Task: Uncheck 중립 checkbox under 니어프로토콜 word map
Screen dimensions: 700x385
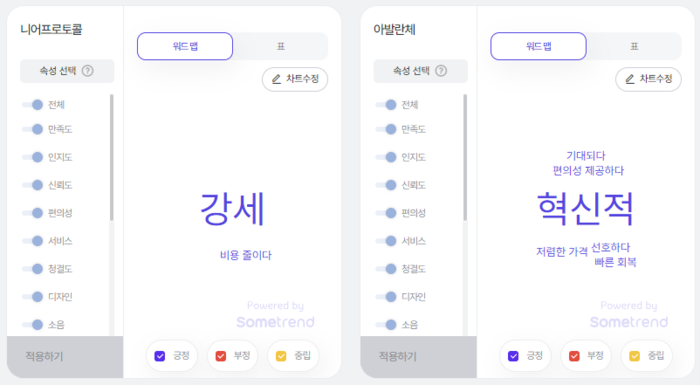Action: 281,356
